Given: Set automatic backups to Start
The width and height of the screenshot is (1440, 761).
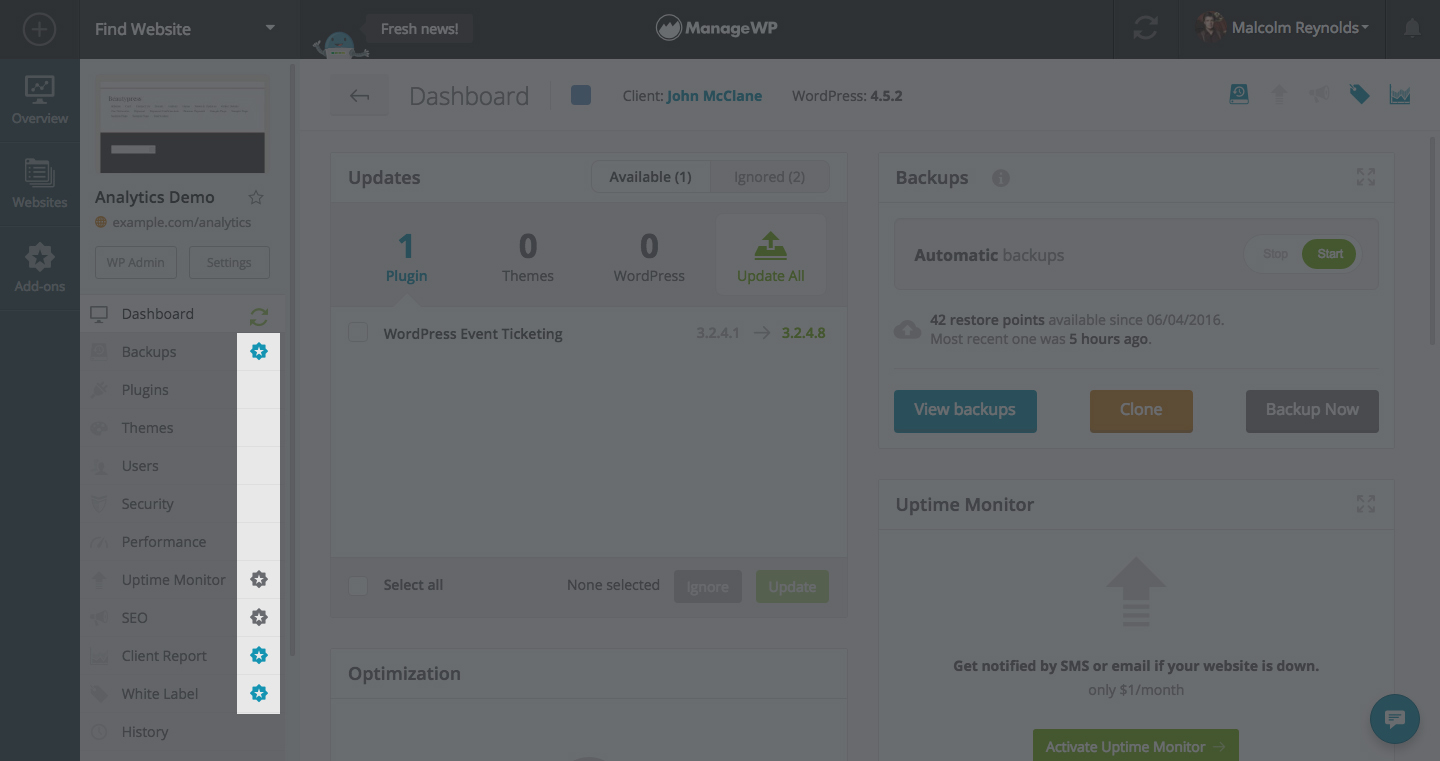Looking at the screenshot, I should click(1329, 254).
